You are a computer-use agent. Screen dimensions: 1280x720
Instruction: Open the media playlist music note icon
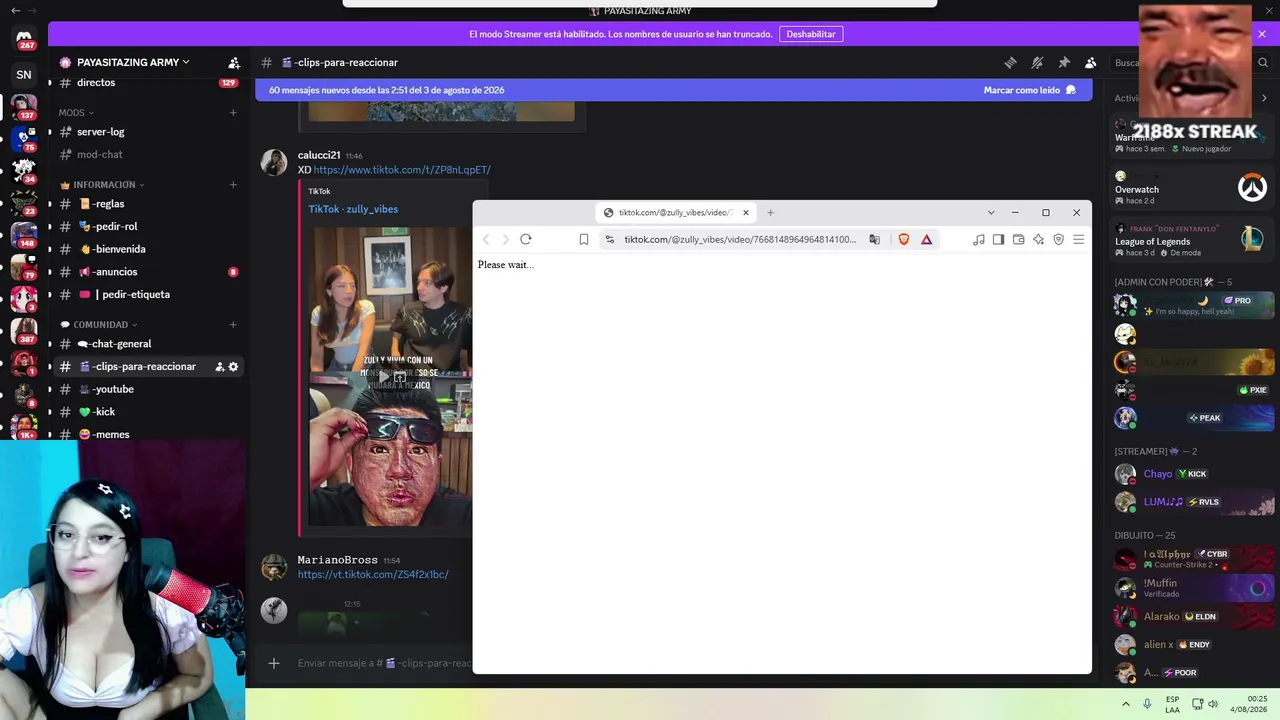[979, 239]
